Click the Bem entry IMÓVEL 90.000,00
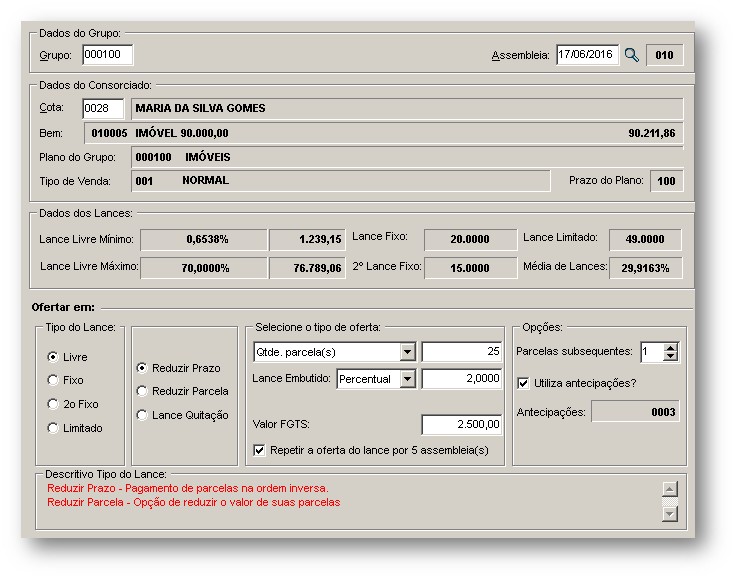The image size is (737, 580). 182,133
